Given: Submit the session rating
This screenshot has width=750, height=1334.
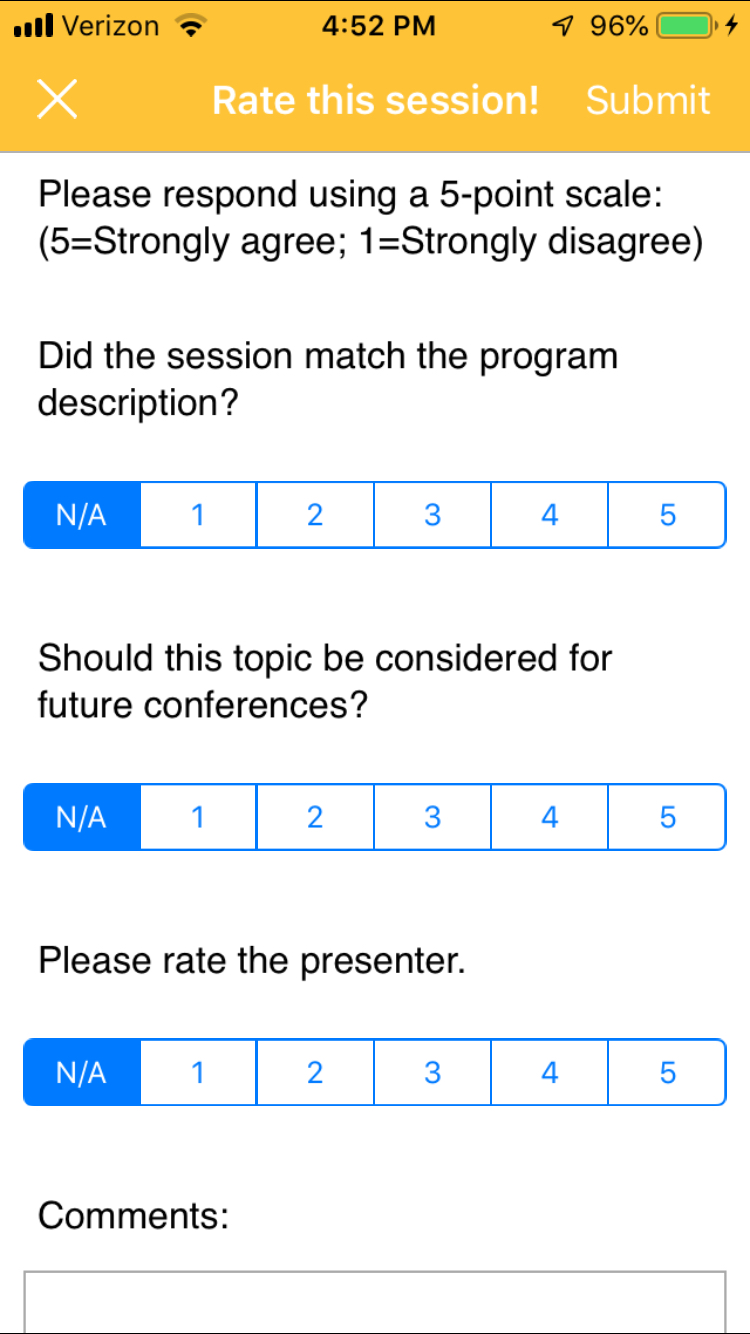Looking at the screenshot, I should click(x=648, y=100).
